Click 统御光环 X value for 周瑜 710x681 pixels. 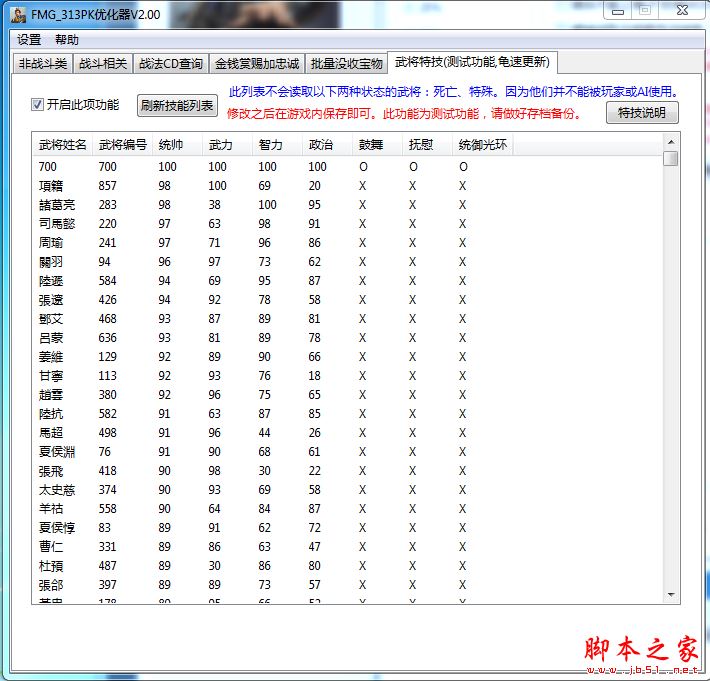462,243
